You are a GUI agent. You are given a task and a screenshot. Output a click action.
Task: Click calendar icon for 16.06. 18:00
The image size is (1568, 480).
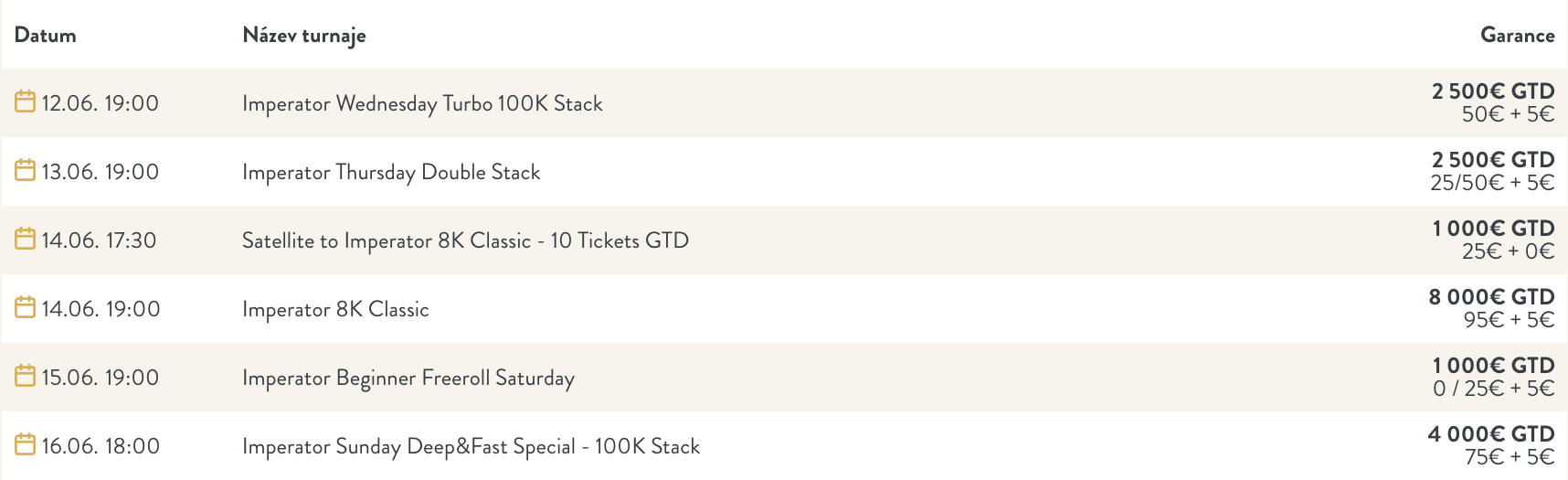[26, 444]
